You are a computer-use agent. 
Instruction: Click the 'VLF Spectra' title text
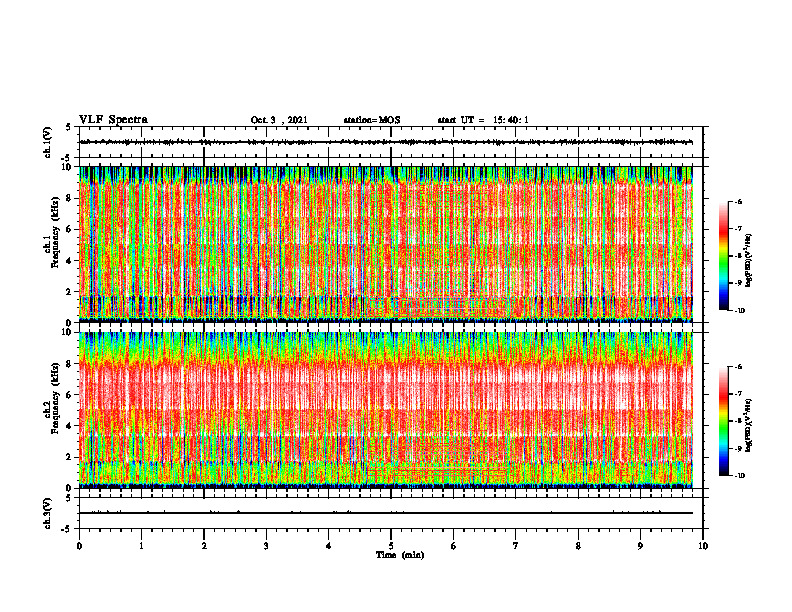coord(113,120)
